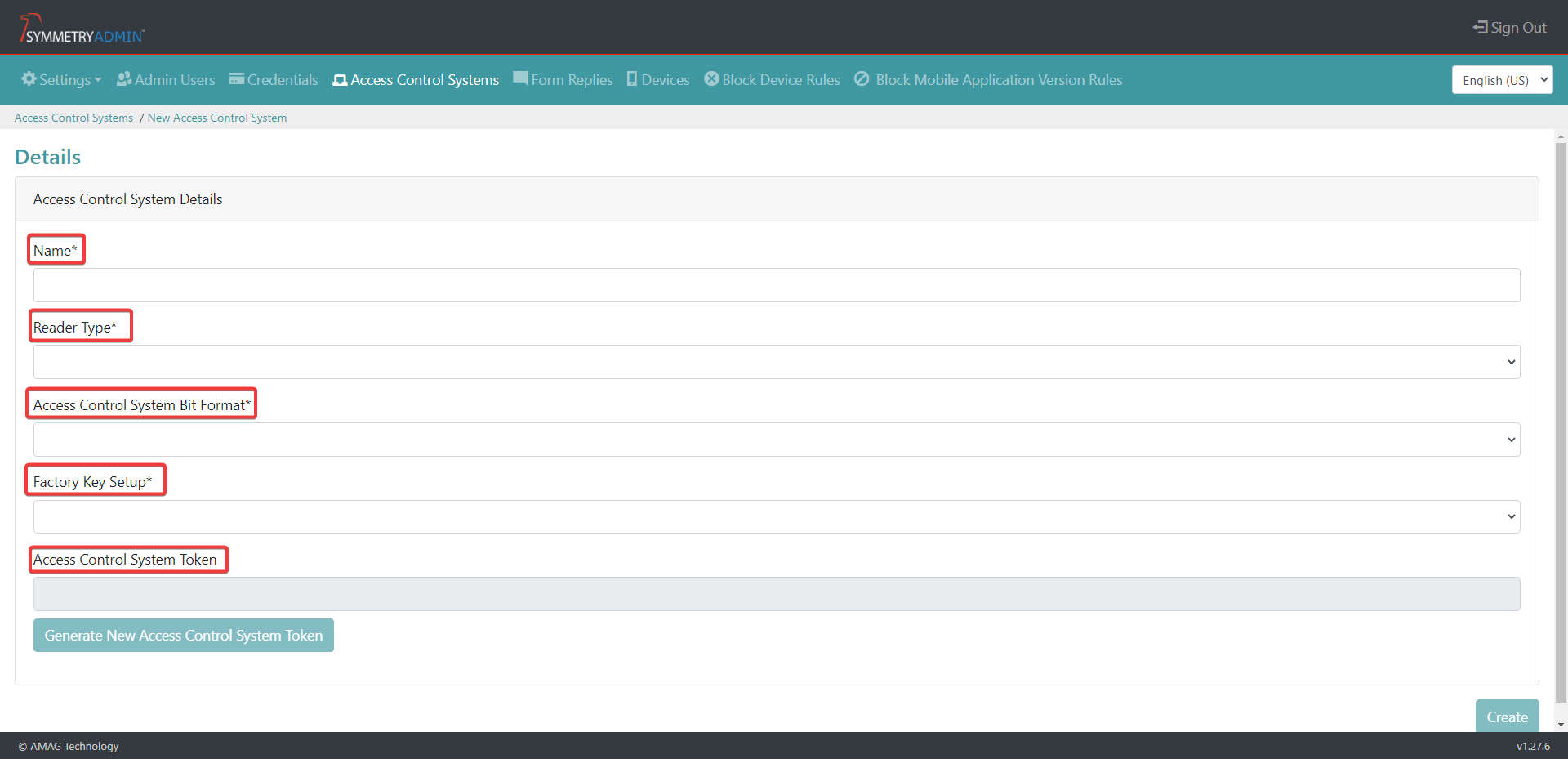Click the Create button

click(1507, 717)
